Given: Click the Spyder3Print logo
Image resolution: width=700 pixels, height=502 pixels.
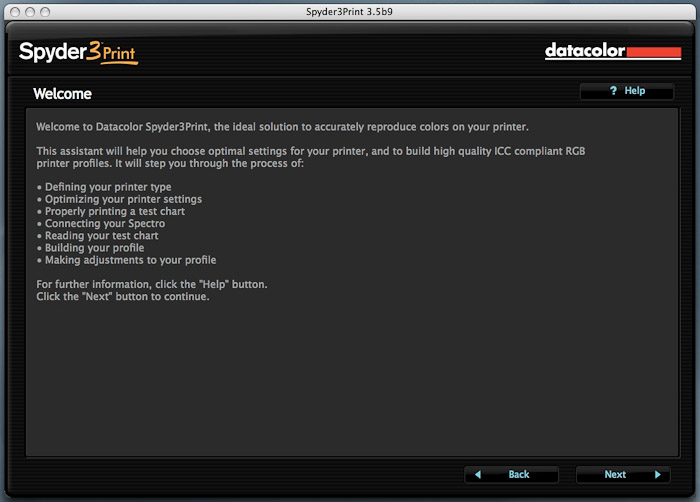Looking at the screenshot, I should click(77, 52).
